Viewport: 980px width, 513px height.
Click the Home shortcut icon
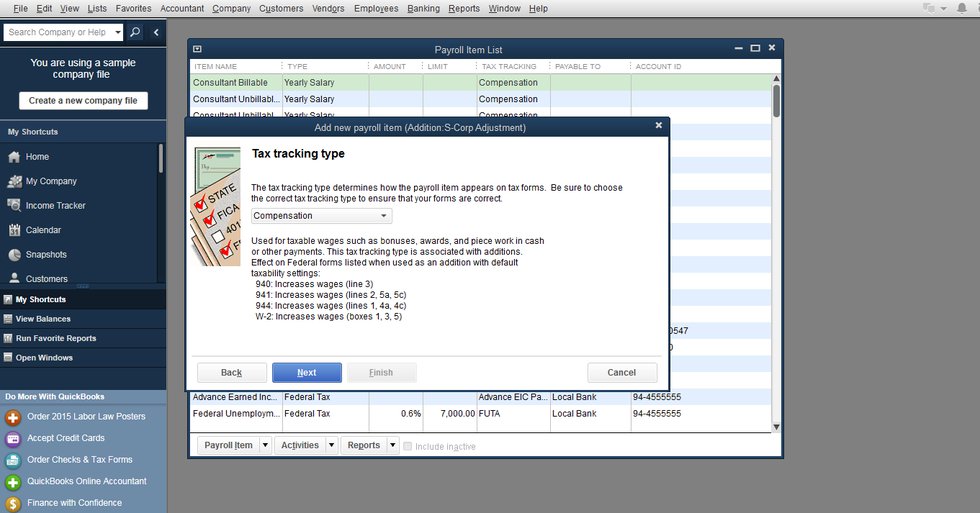coord(14,157)
